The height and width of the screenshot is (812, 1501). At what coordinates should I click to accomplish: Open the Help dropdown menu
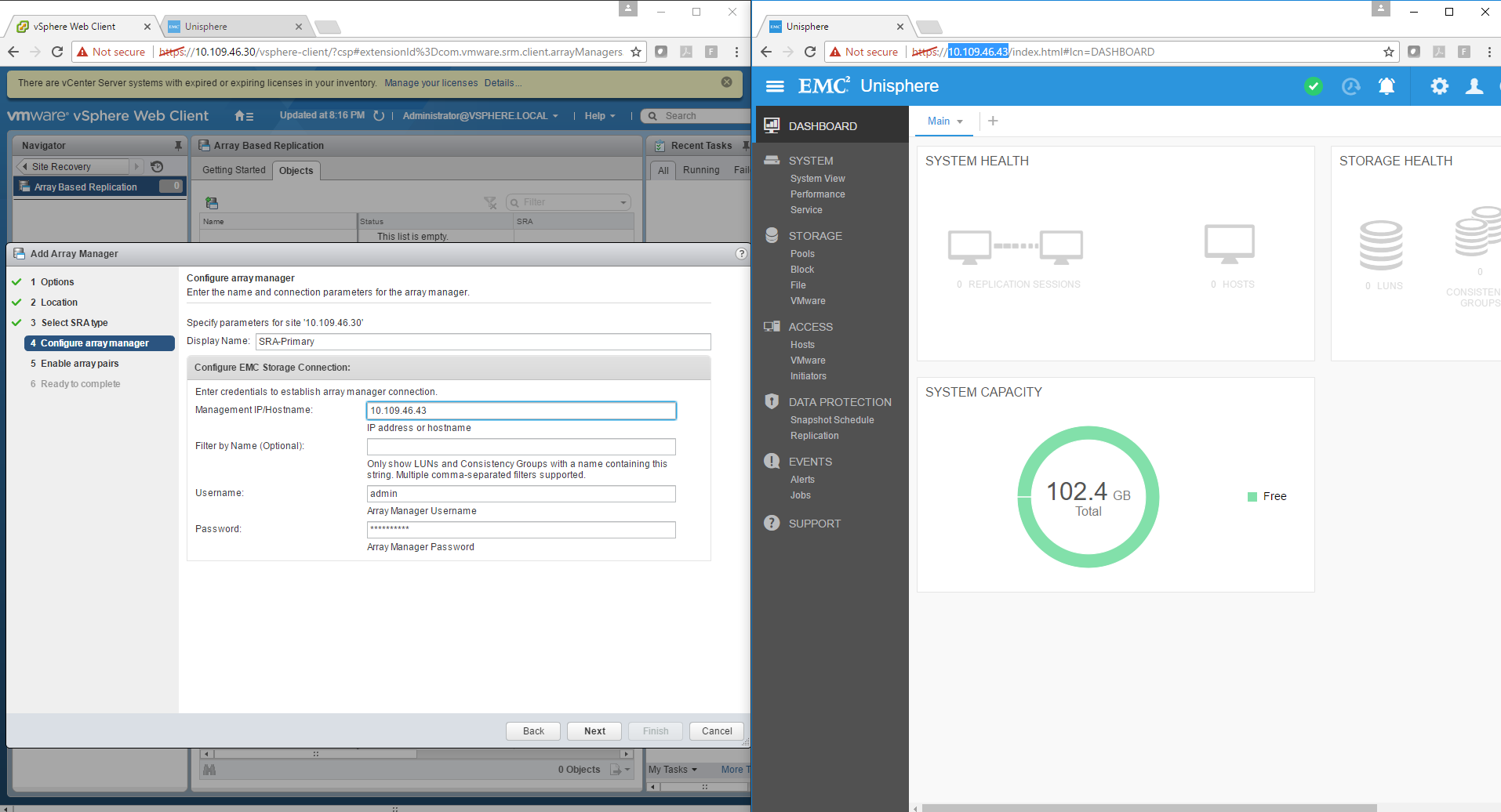[x=599, y=116]
